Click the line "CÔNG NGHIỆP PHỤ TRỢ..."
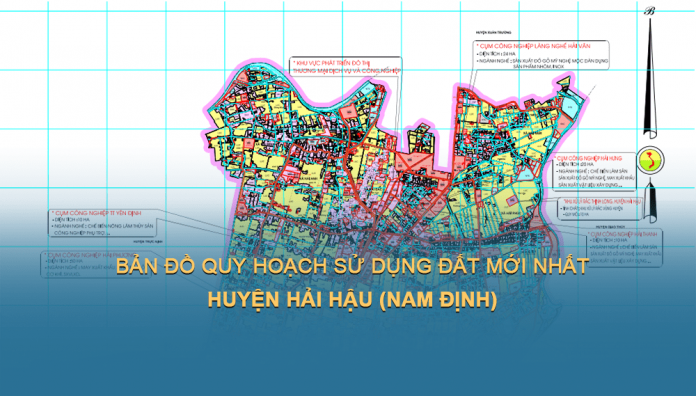 click(82, 233)
